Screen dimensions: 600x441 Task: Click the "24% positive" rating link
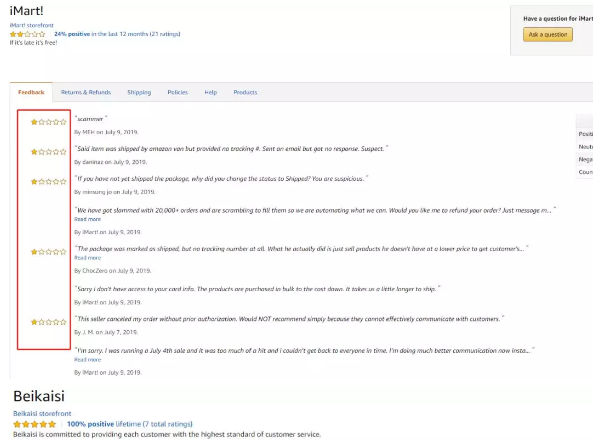coord(74,34)
